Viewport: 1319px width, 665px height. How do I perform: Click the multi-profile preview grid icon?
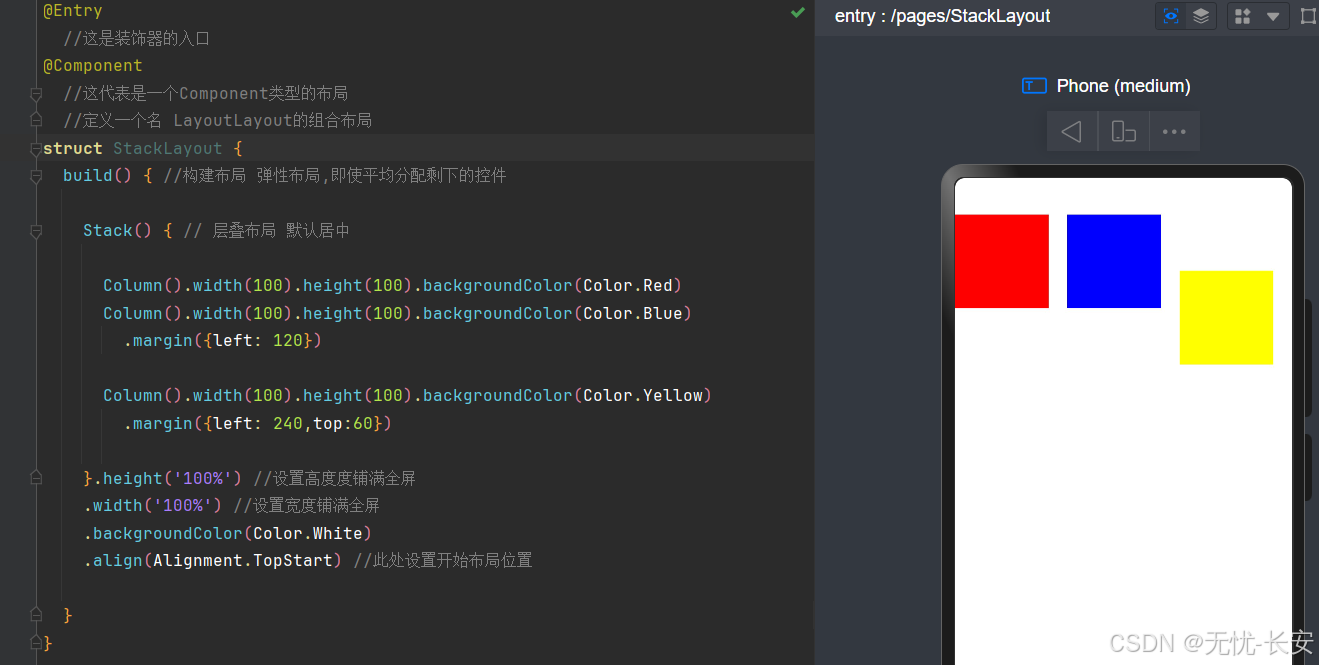[1243, 16]
